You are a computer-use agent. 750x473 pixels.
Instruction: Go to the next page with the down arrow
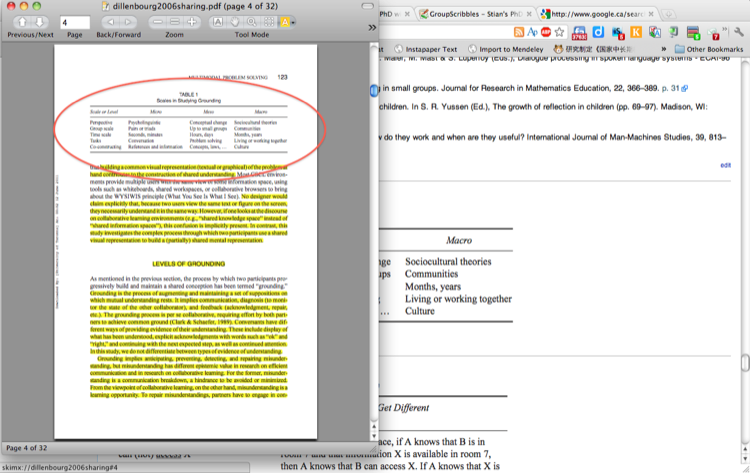tap(39, 22)
